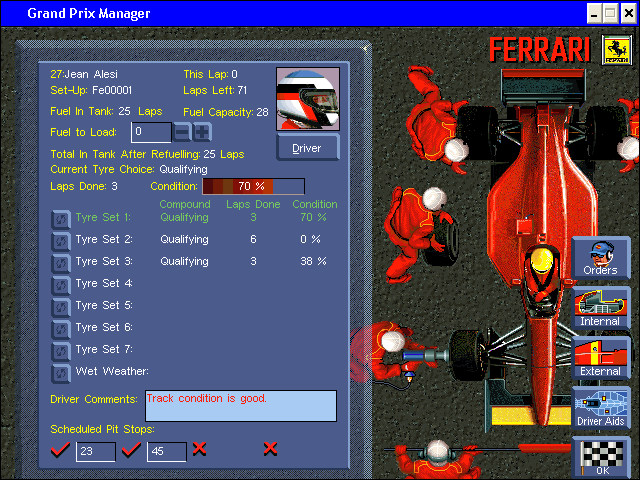Enable the third scheduled pit stop
Image resolution: width=640 pixels, height=480 pixels.
pyautogui.click(x=199, y=449)
